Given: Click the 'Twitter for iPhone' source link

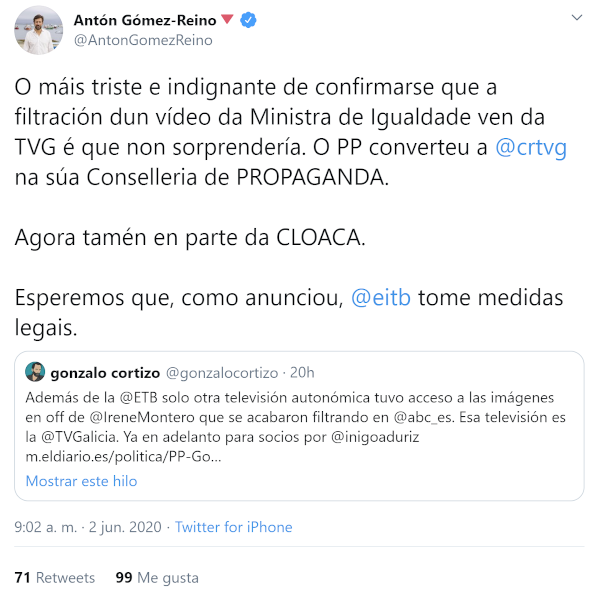Looking at the screenshot, I should pyautogui.click(x=233, y=527).
